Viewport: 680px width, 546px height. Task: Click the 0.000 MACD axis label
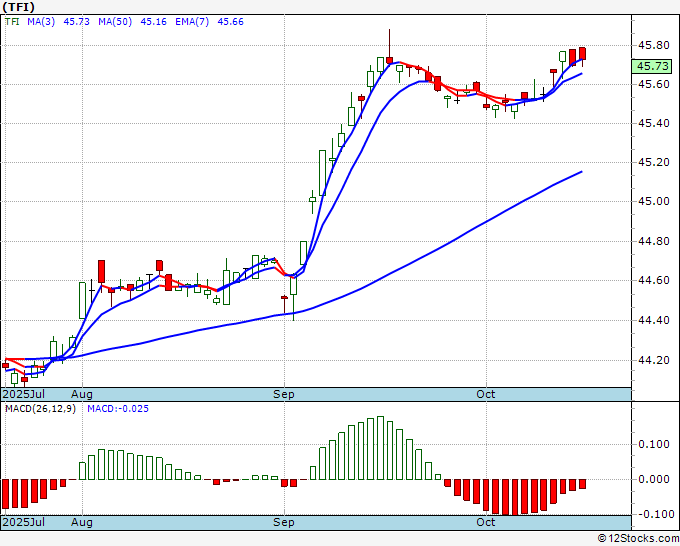654,479
